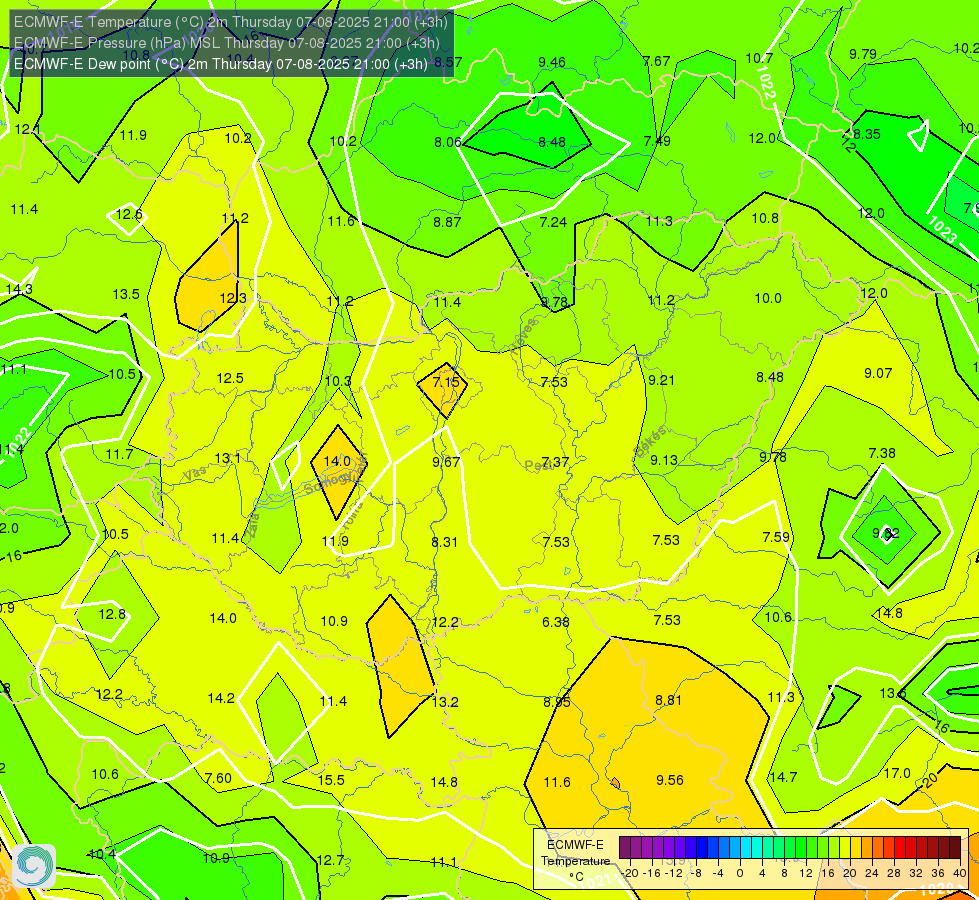
Task: Click the 7.59 dew point value
Action: pyautogui.click(x=776, y=537)
